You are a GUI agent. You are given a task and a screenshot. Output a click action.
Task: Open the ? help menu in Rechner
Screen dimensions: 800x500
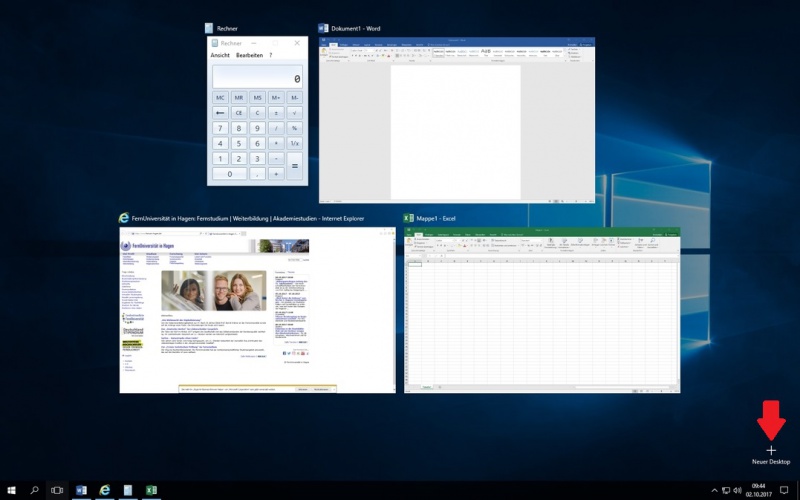(271, 55)
